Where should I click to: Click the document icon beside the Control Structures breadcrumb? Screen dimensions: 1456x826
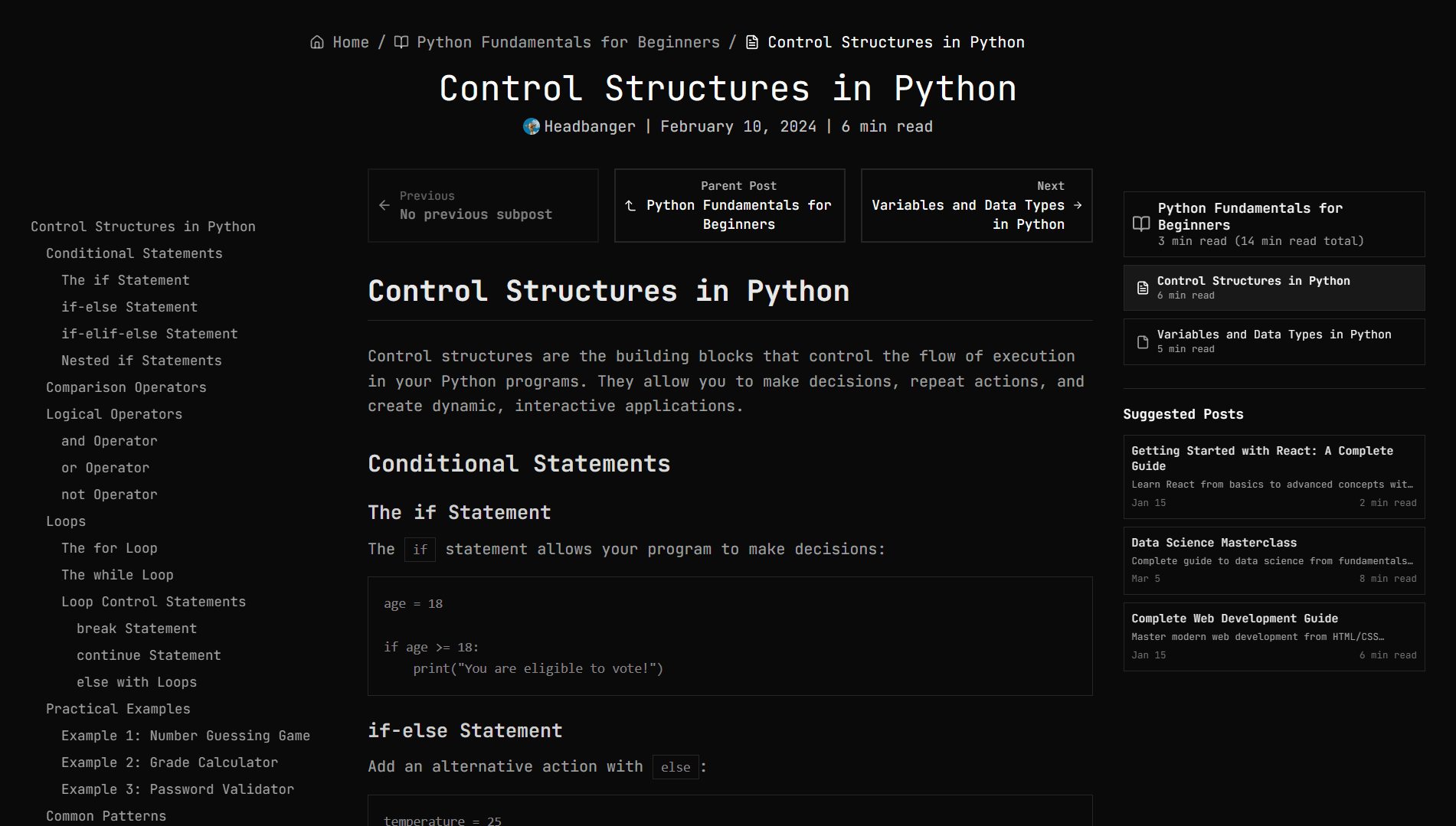(x=752, y=42)
